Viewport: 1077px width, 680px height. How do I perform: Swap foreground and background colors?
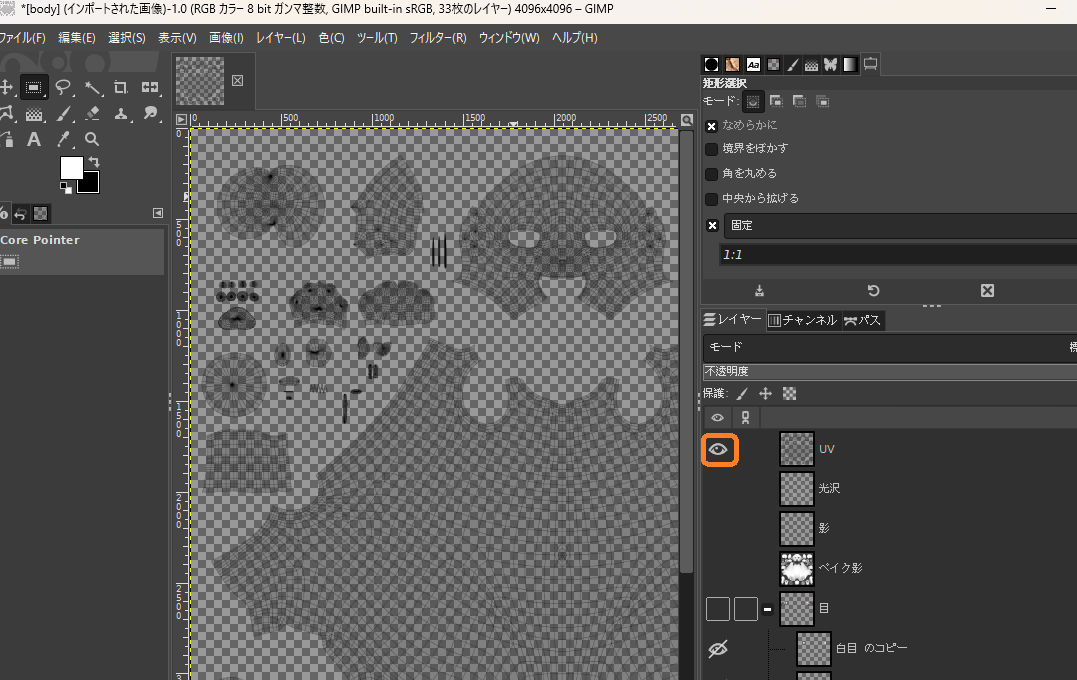tap(94, 162)
